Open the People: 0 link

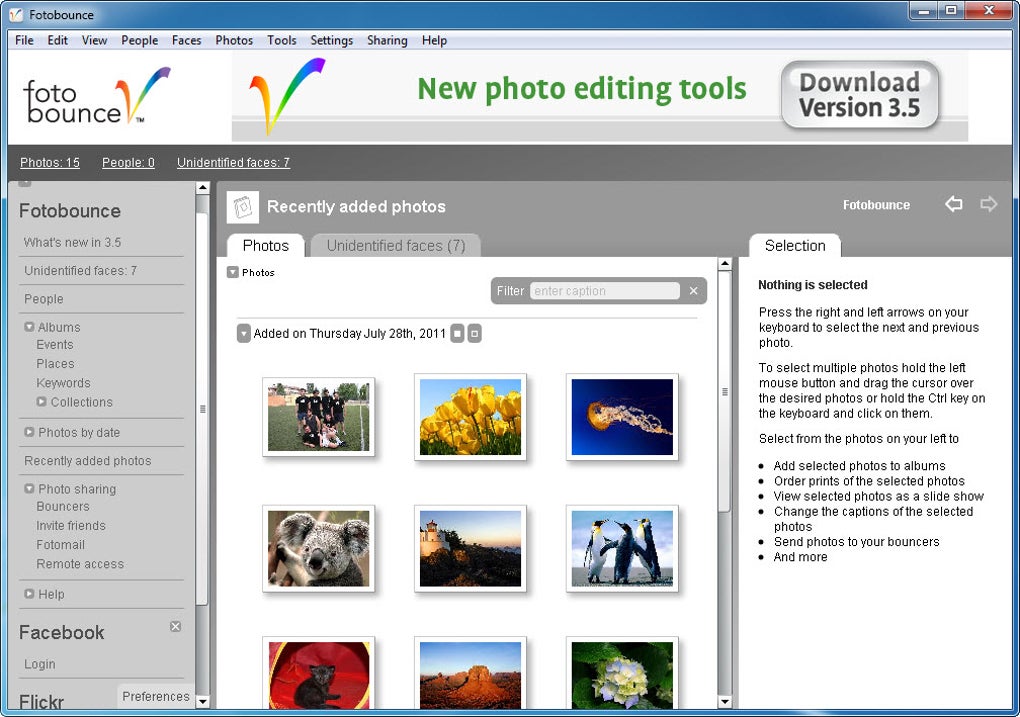point(128,163)
